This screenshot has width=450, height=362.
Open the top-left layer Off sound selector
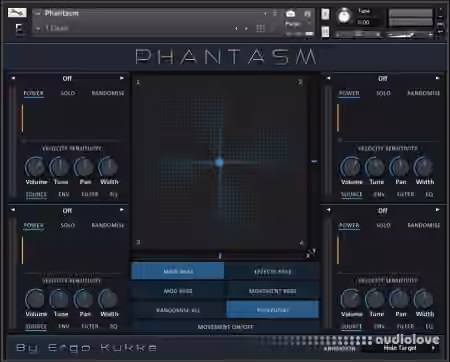67,78
